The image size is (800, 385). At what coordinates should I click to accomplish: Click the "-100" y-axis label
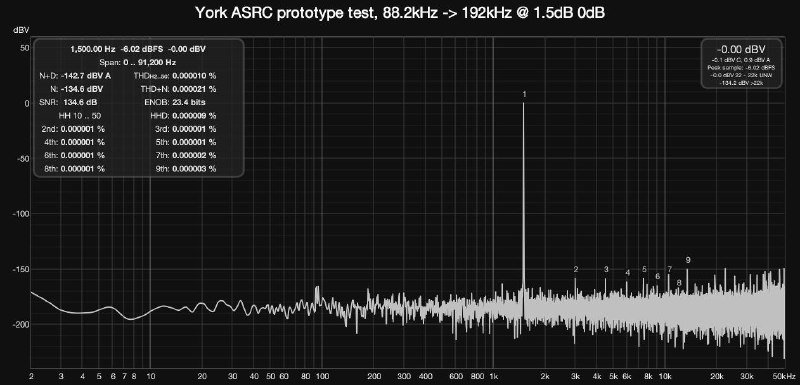(x=21, y=214)
